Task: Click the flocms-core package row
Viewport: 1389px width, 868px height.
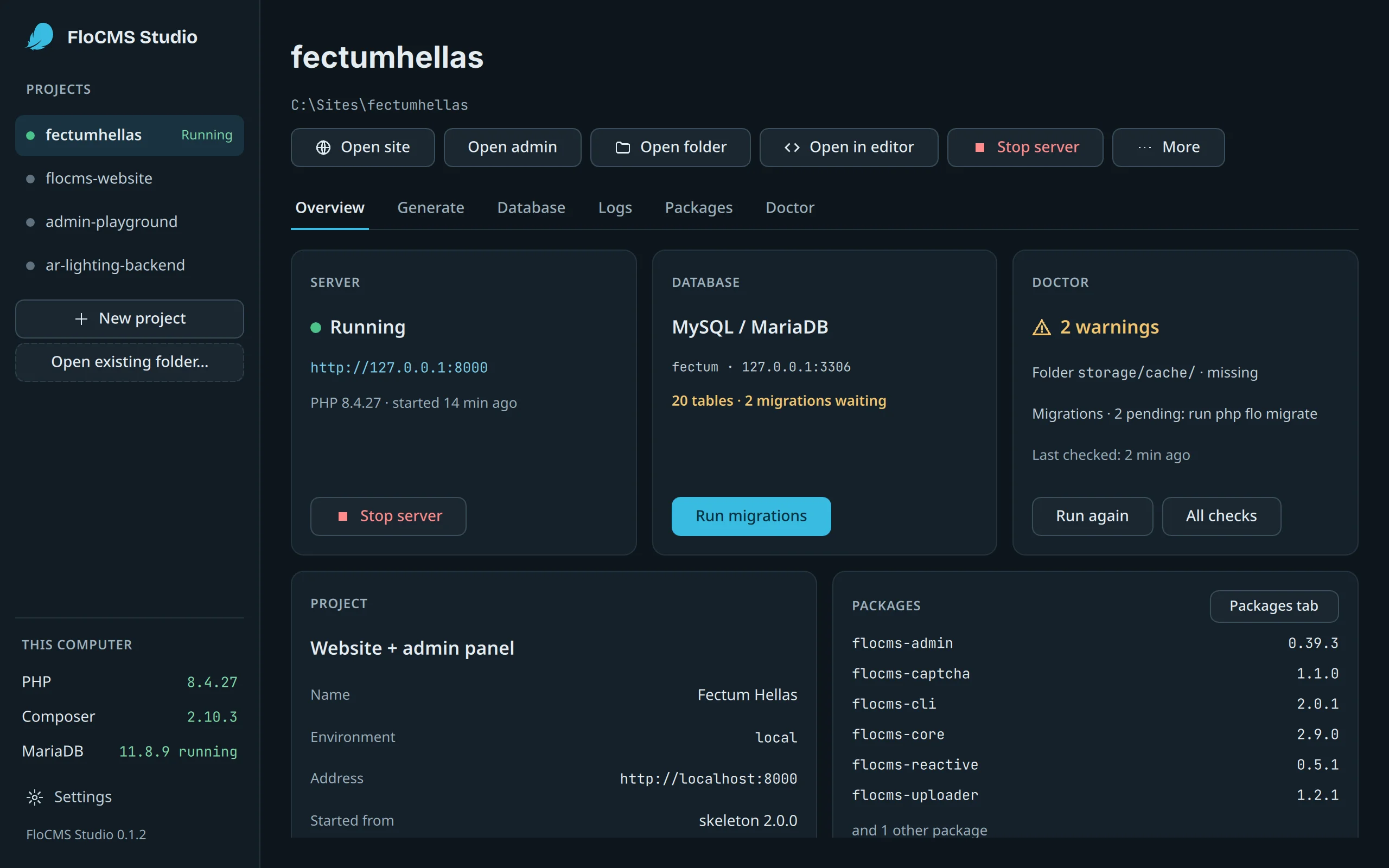Action: coord(1095,735)
